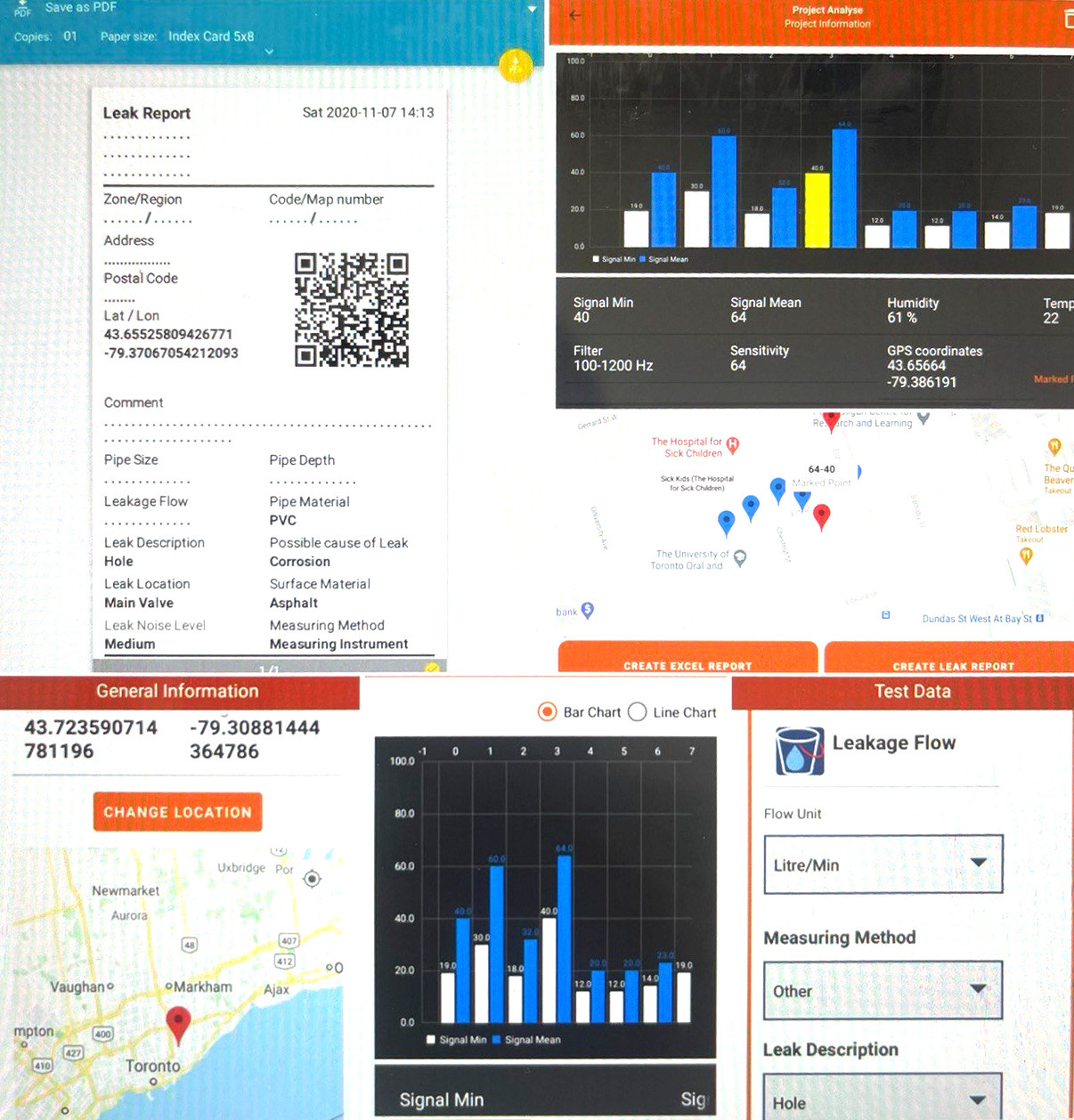This screenshot has width=1074, height=1120.
Task: Select the red pin near Markham
Action: (178, 1023)
